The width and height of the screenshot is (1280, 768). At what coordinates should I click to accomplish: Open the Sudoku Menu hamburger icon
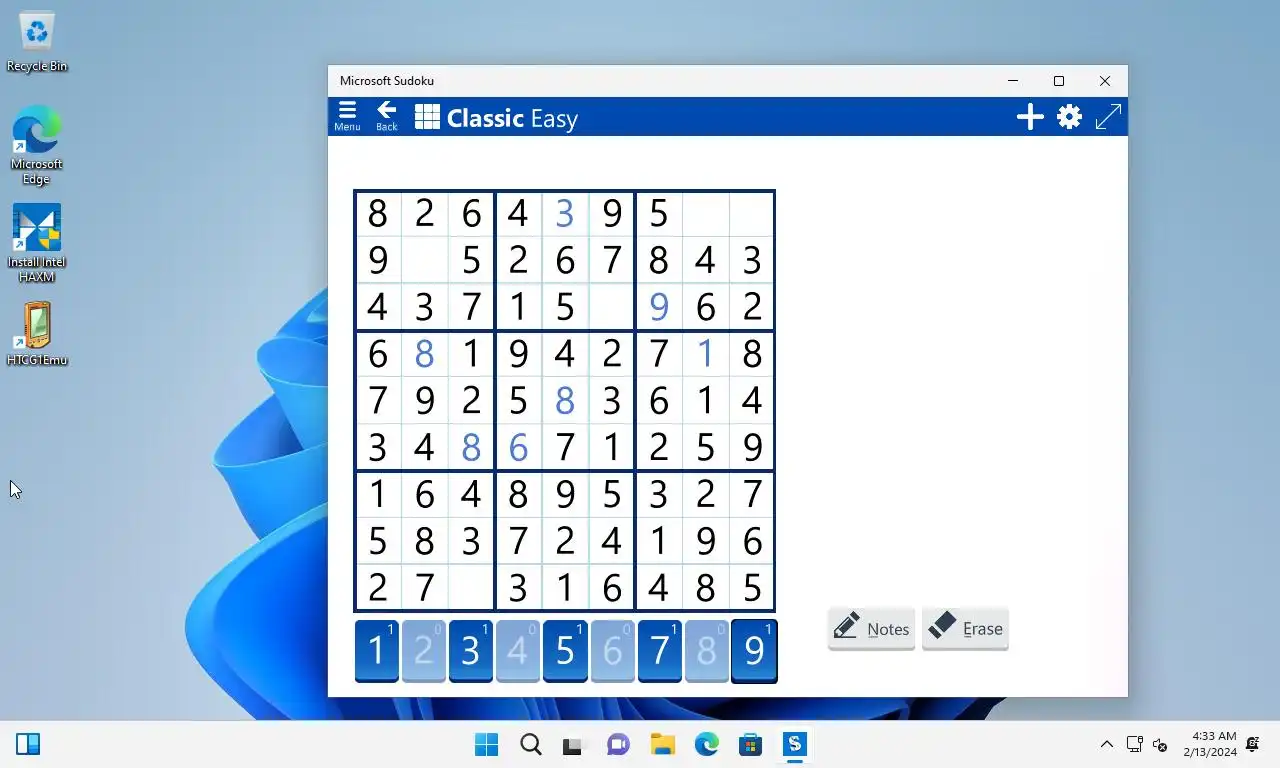347,116
